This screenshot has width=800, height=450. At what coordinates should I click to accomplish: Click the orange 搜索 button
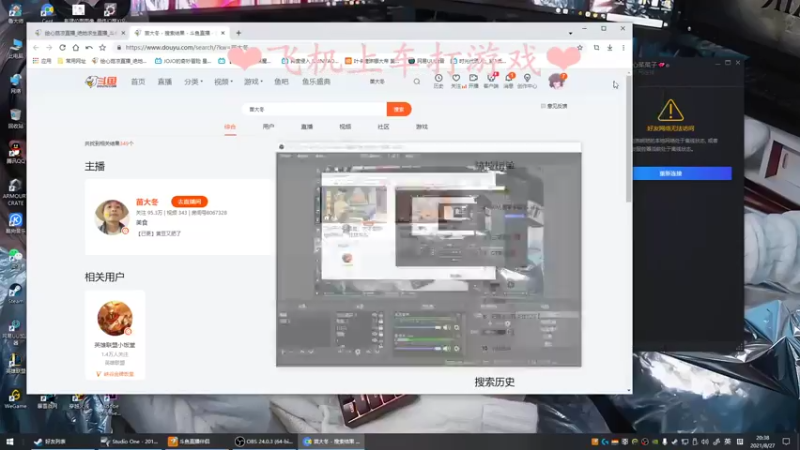point(399,109)
